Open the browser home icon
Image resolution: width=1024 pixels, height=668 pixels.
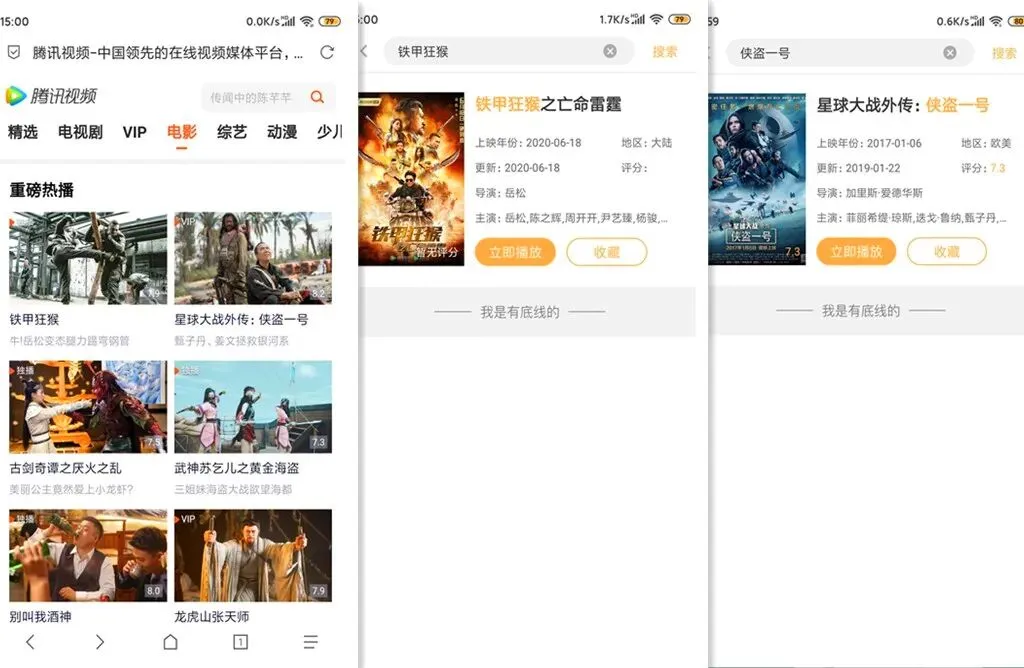(170, 642)
